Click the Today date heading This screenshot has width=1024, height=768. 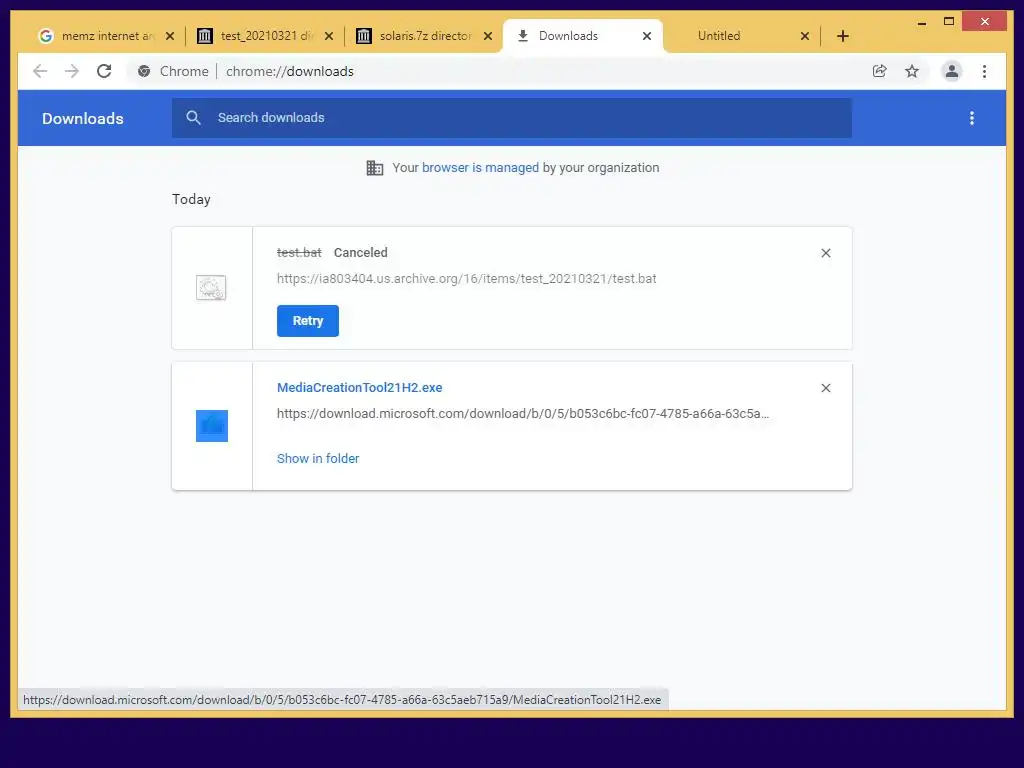[191, 199]
